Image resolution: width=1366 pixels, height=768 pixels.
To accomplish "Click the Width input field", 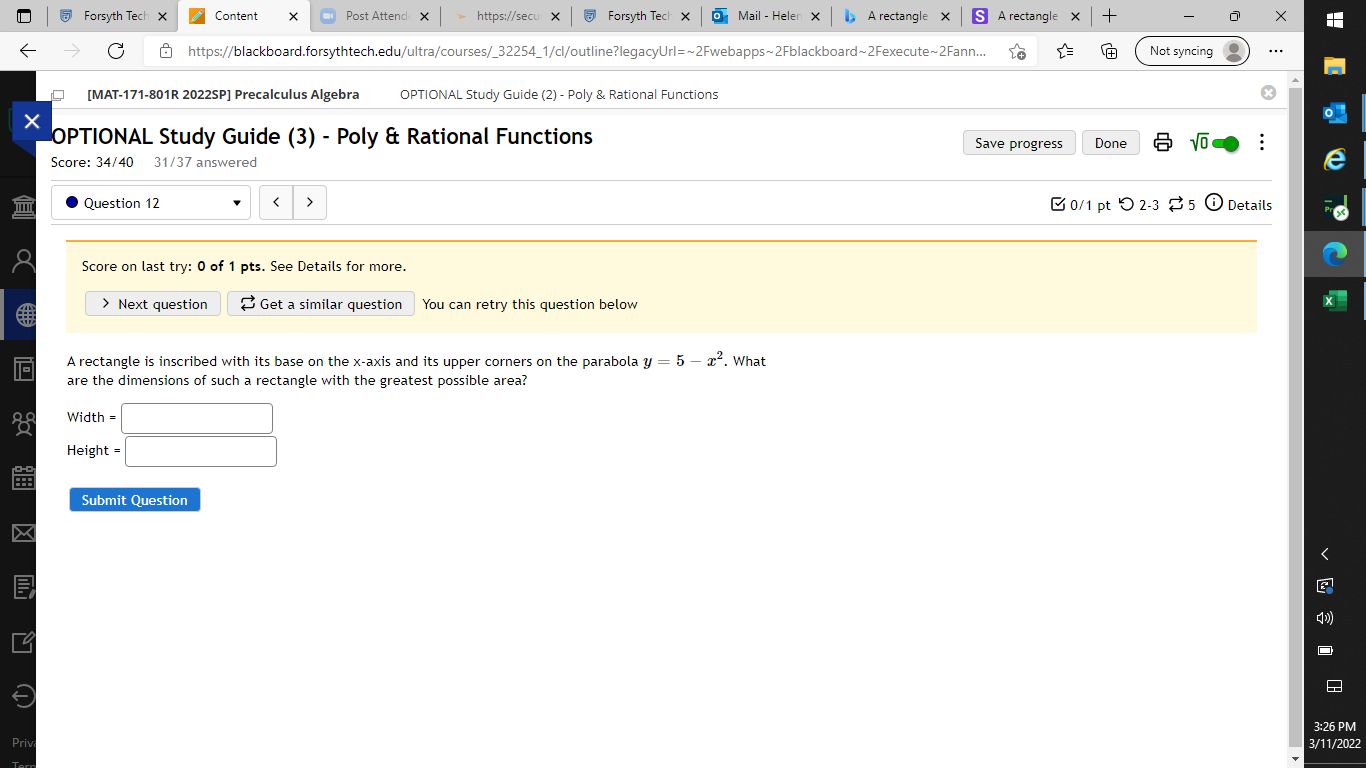I will 197,418.
